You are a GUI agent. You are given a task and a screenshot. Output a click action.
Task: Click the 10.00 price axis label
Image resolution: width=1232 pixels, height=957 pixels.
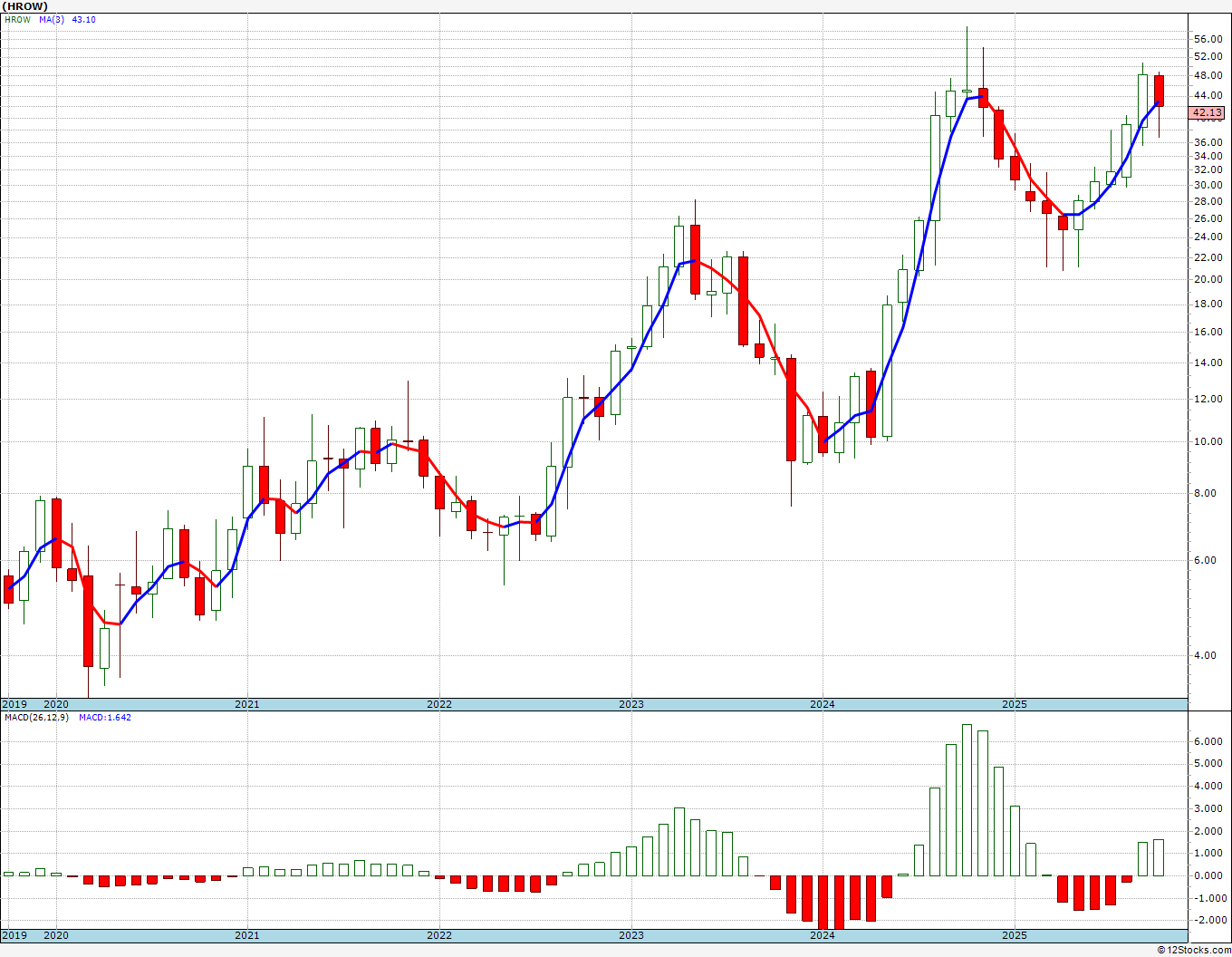click(x=1208, y=441)
